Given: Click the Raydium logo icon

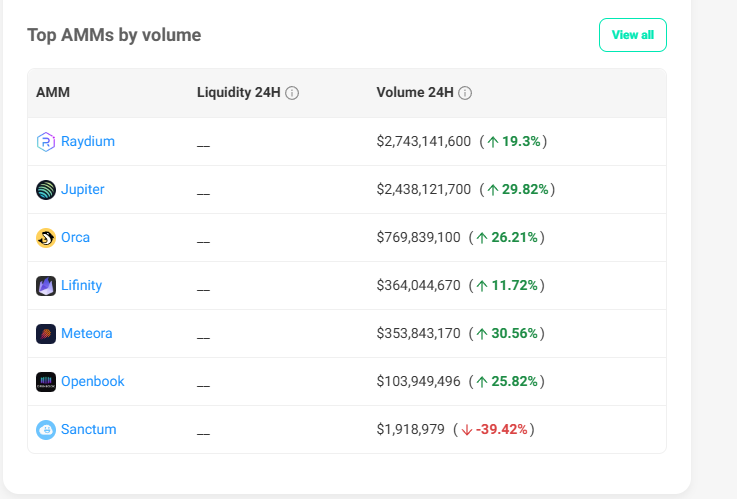Looking at the screenshot, I should [46, 141].
